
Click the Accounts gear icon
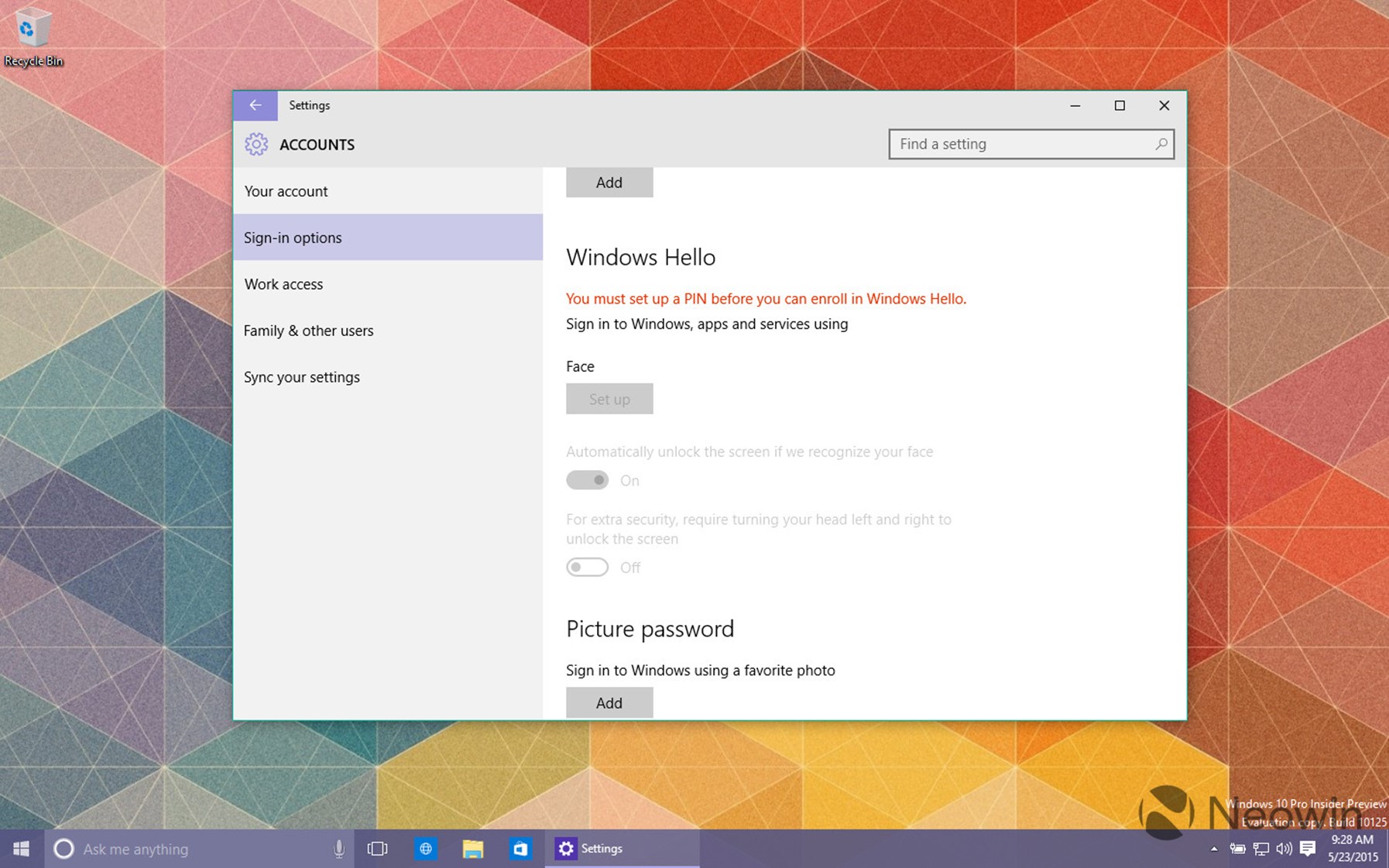[256, 144]
